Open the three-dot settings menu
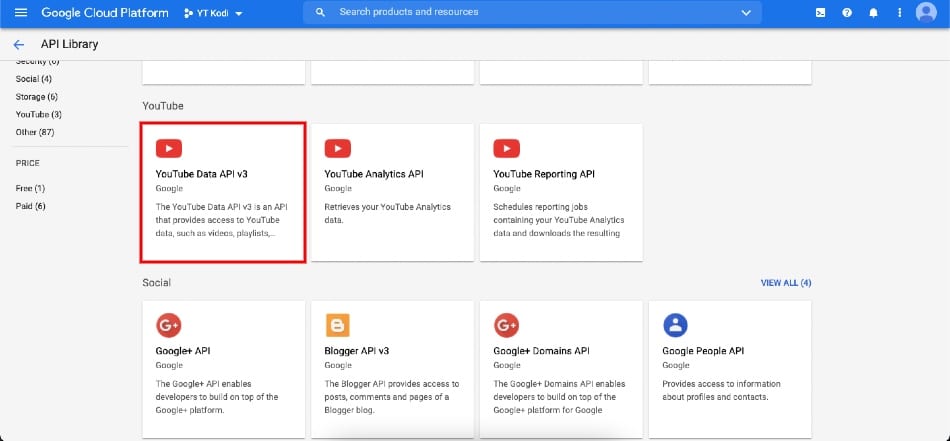This screenshot has width=950, height=441. click(x=899, y=13)
